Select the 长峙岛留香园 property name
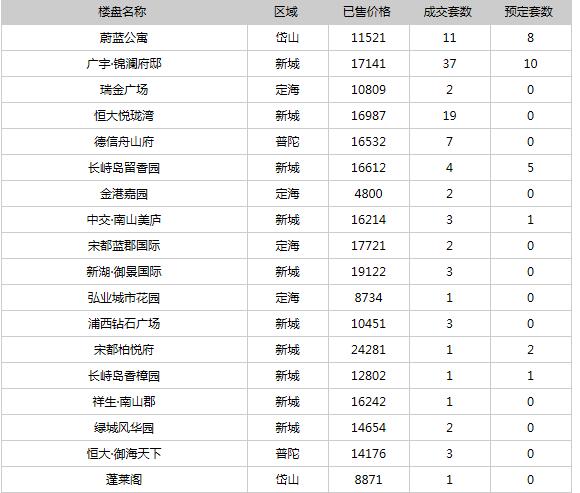Screen dimensions: 580x493 [124, 168]
